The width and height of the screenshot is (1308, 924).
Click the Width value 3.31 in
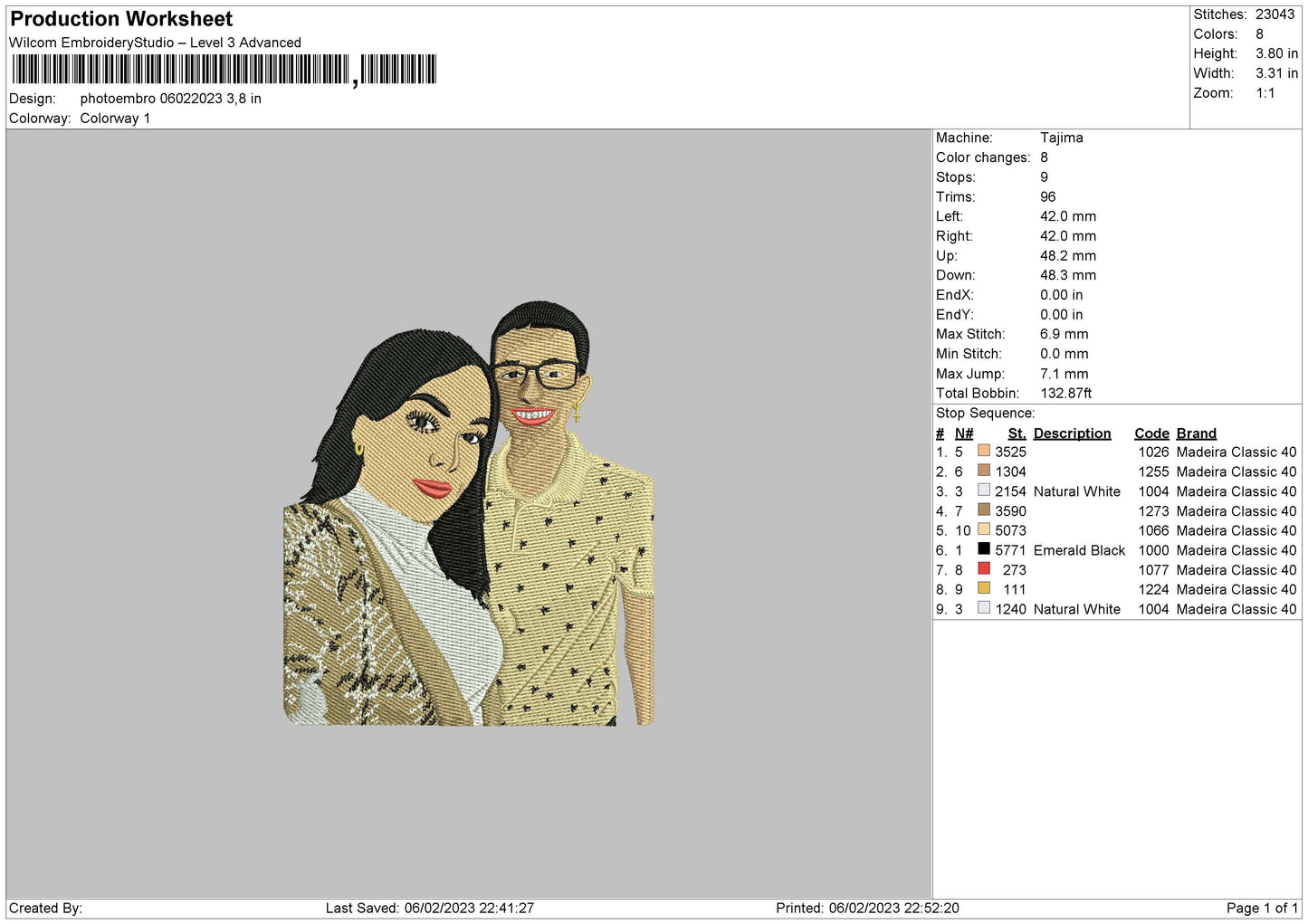point(1276,73)
